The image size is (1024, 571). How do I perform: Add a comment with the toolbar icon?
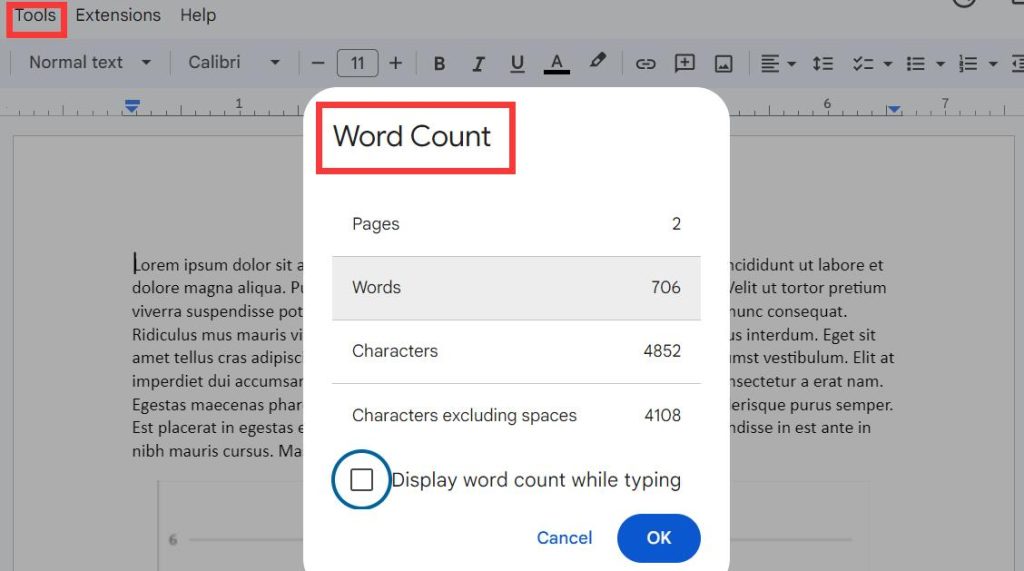[685, 63]
